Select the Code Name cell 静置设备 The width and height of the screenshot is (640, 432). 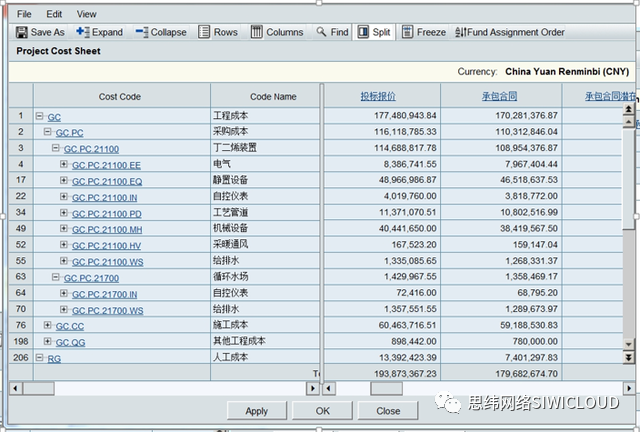(265, 180)
